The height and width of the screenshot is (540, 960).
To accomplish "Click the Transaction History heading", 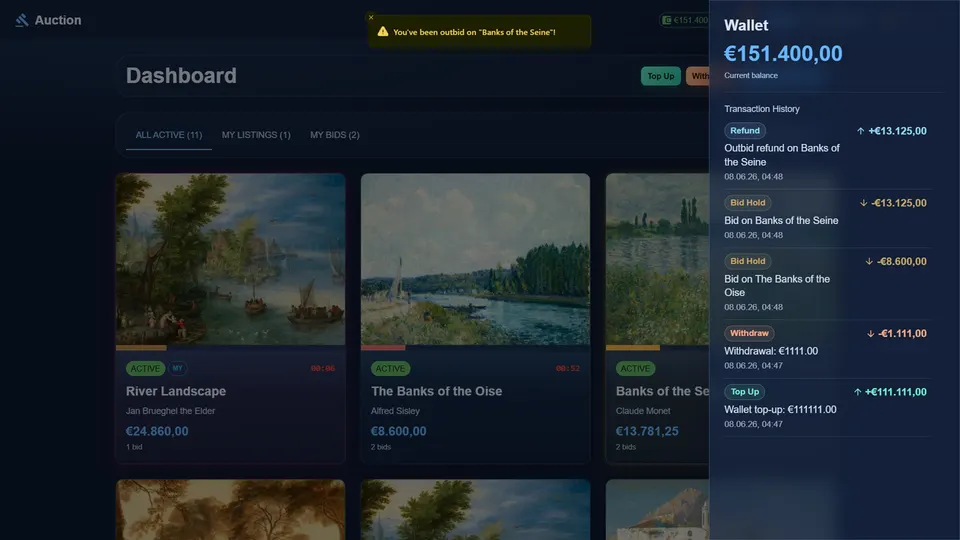I will pos(762,109).
